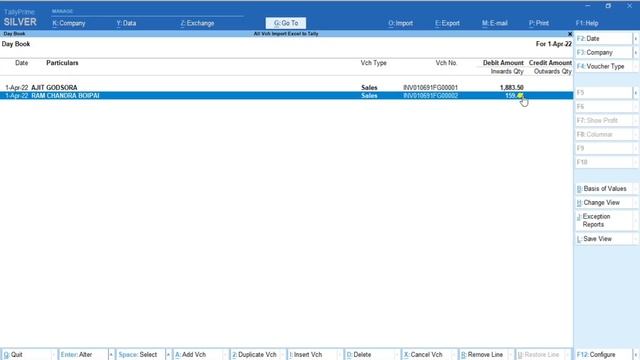
Task: Close the Day Book report with X
Action: 570,34
